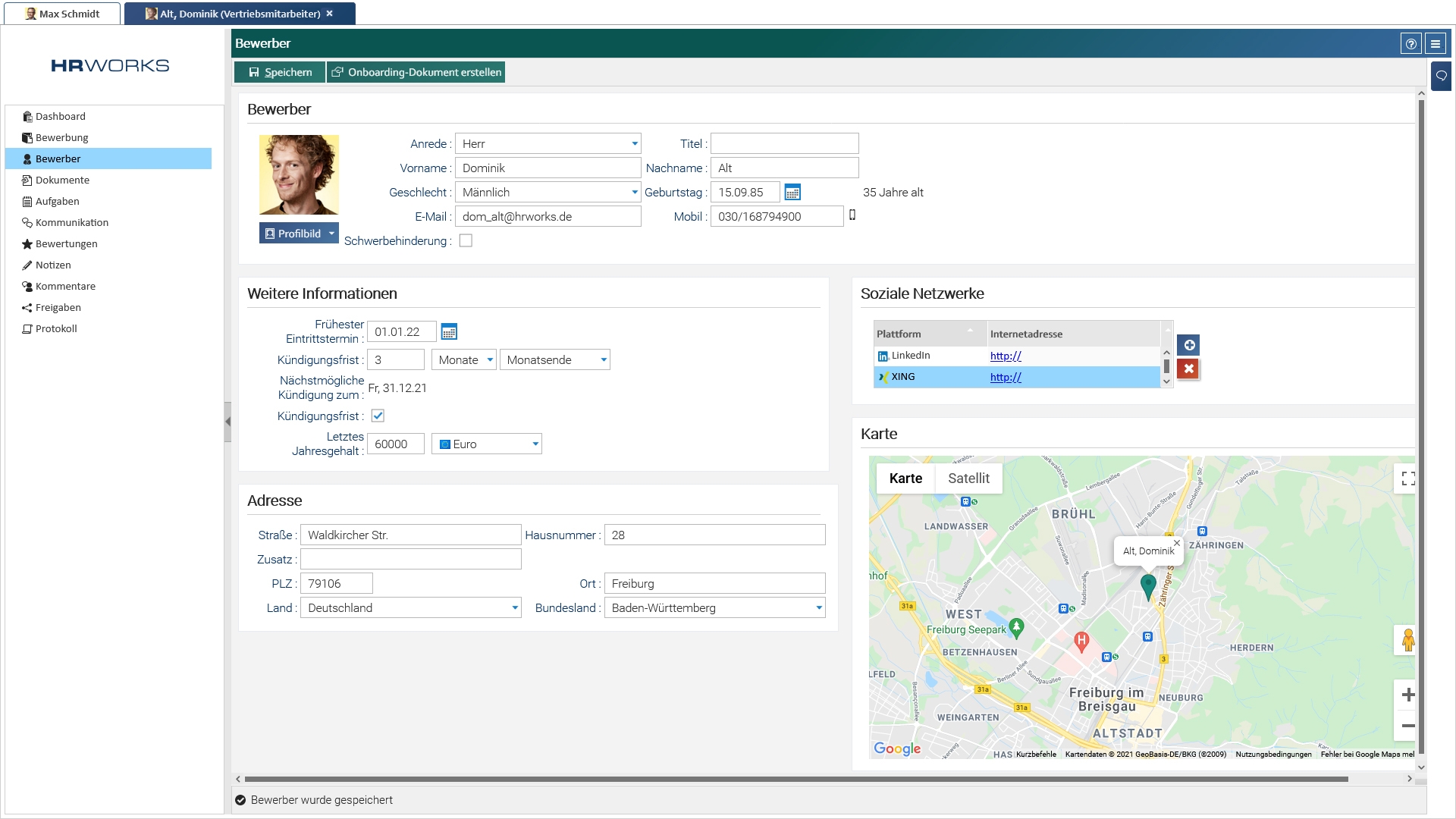Expand the Bundesland dropdown
The image size is (1456, 819).
click(818, 608)
